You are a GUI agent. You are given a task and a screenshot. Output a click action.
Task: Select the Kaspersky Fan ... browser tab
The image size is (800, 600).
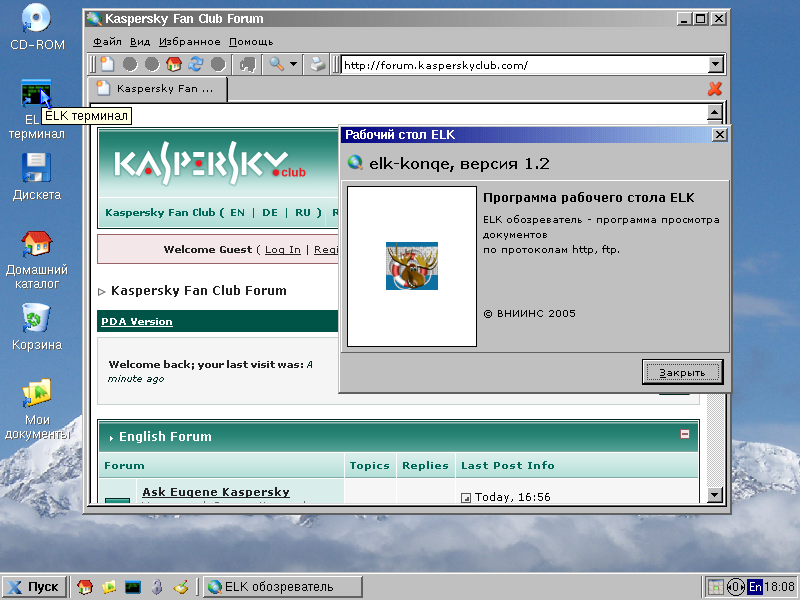pyautogui.click(x=158, y=89)
